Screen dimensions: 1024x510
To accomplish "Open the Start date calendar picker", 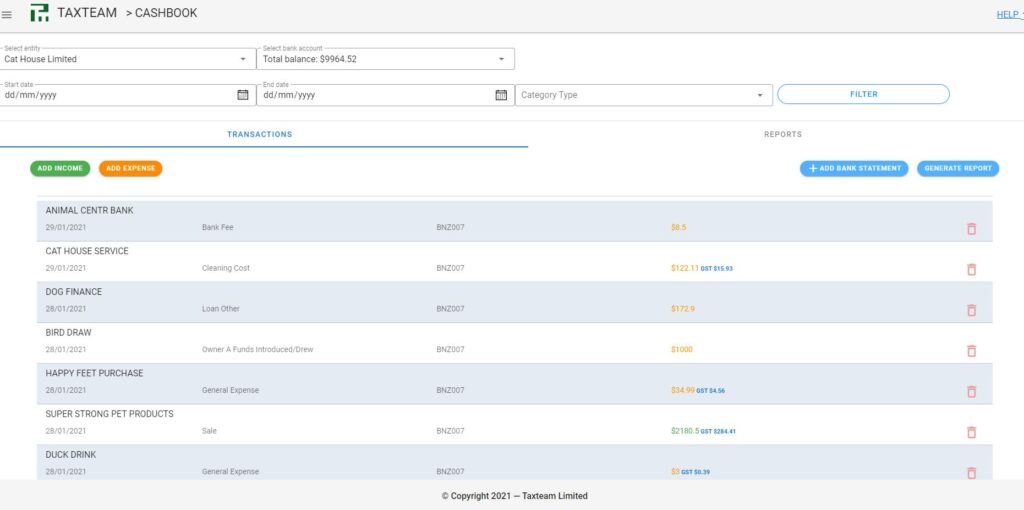I will 243,95.
